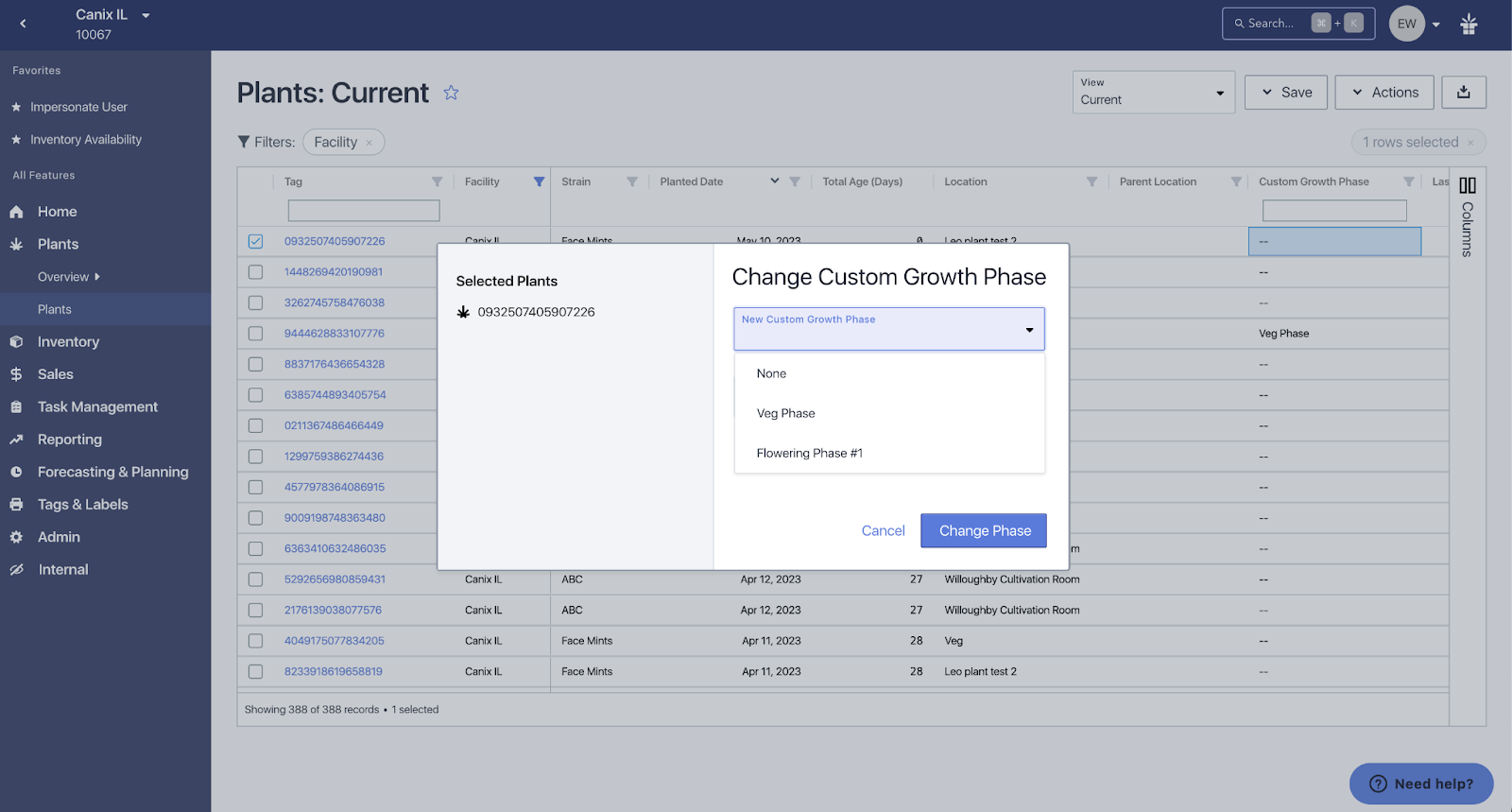Image resolution: width=1512 pixels, height=812 pixels.
Task: Click the Custom Growth Phase filter text box
Action: (1334, 210)
